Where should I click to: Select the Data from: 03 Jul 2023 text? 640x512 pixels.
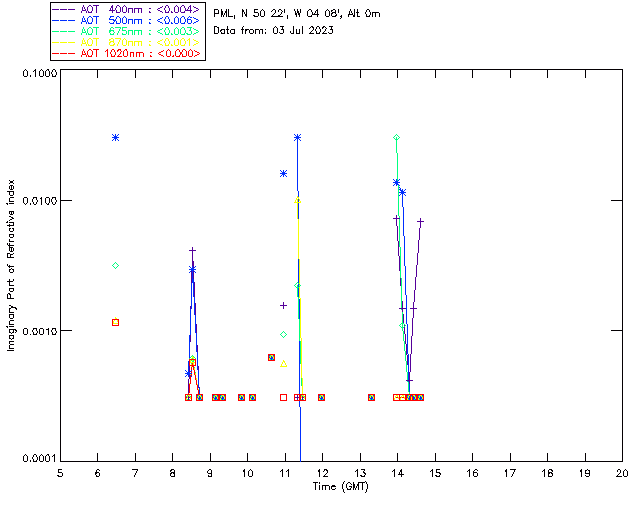(273, 30)
